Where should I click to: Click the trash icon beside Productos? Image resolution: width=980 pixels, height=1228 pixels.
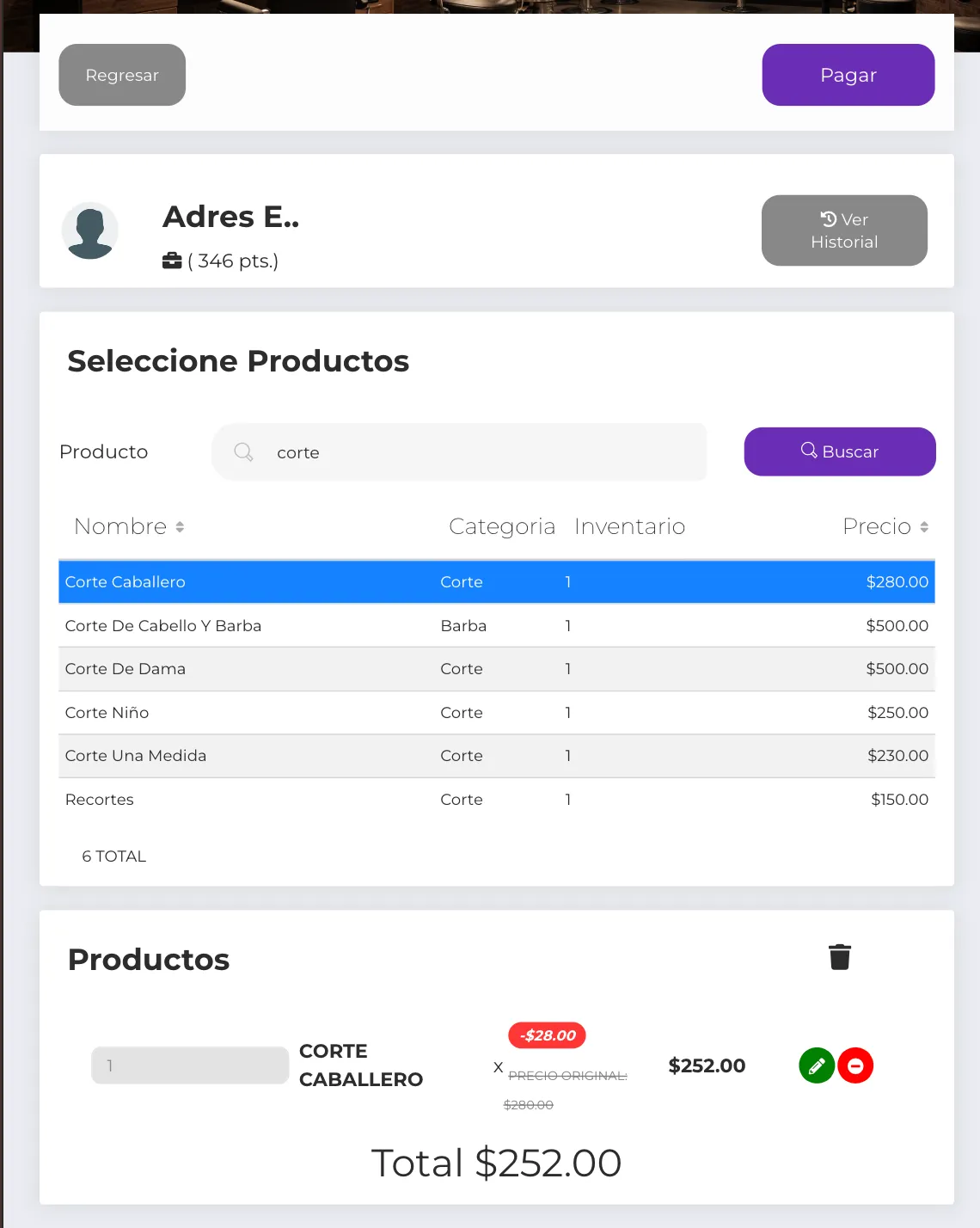click(840, 957)
